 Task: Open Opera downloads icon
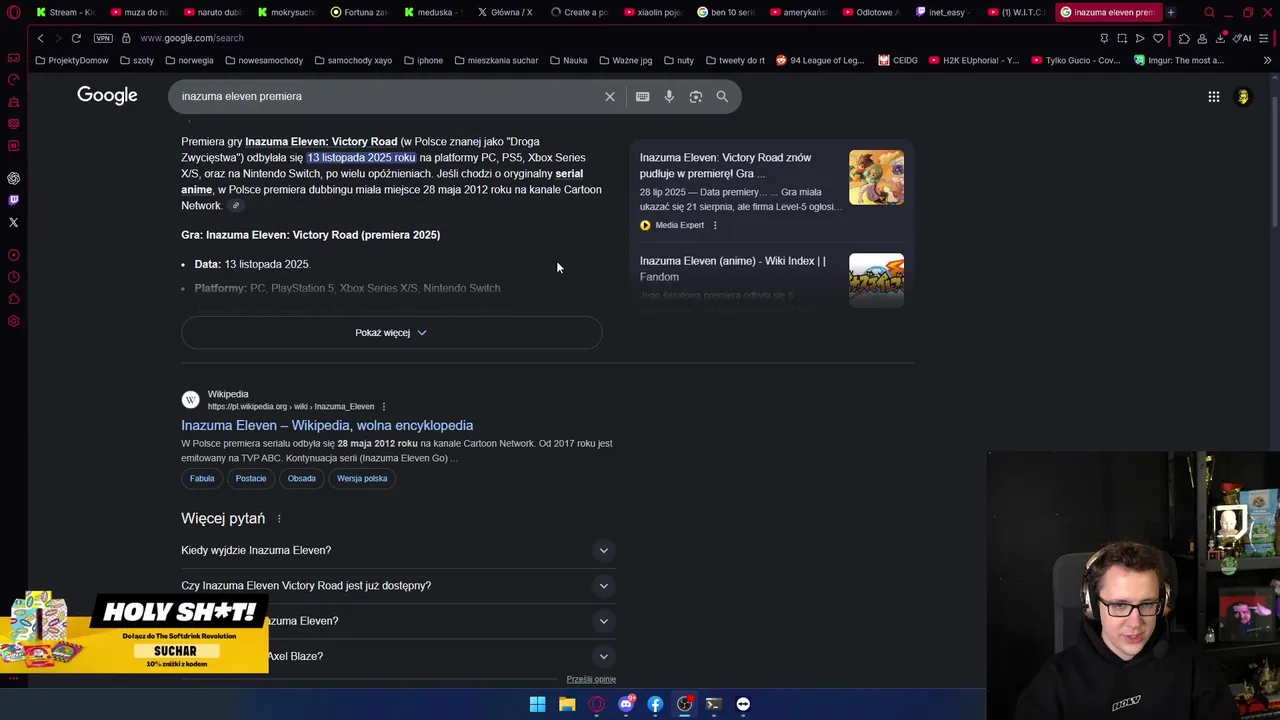pos(1220,38)
